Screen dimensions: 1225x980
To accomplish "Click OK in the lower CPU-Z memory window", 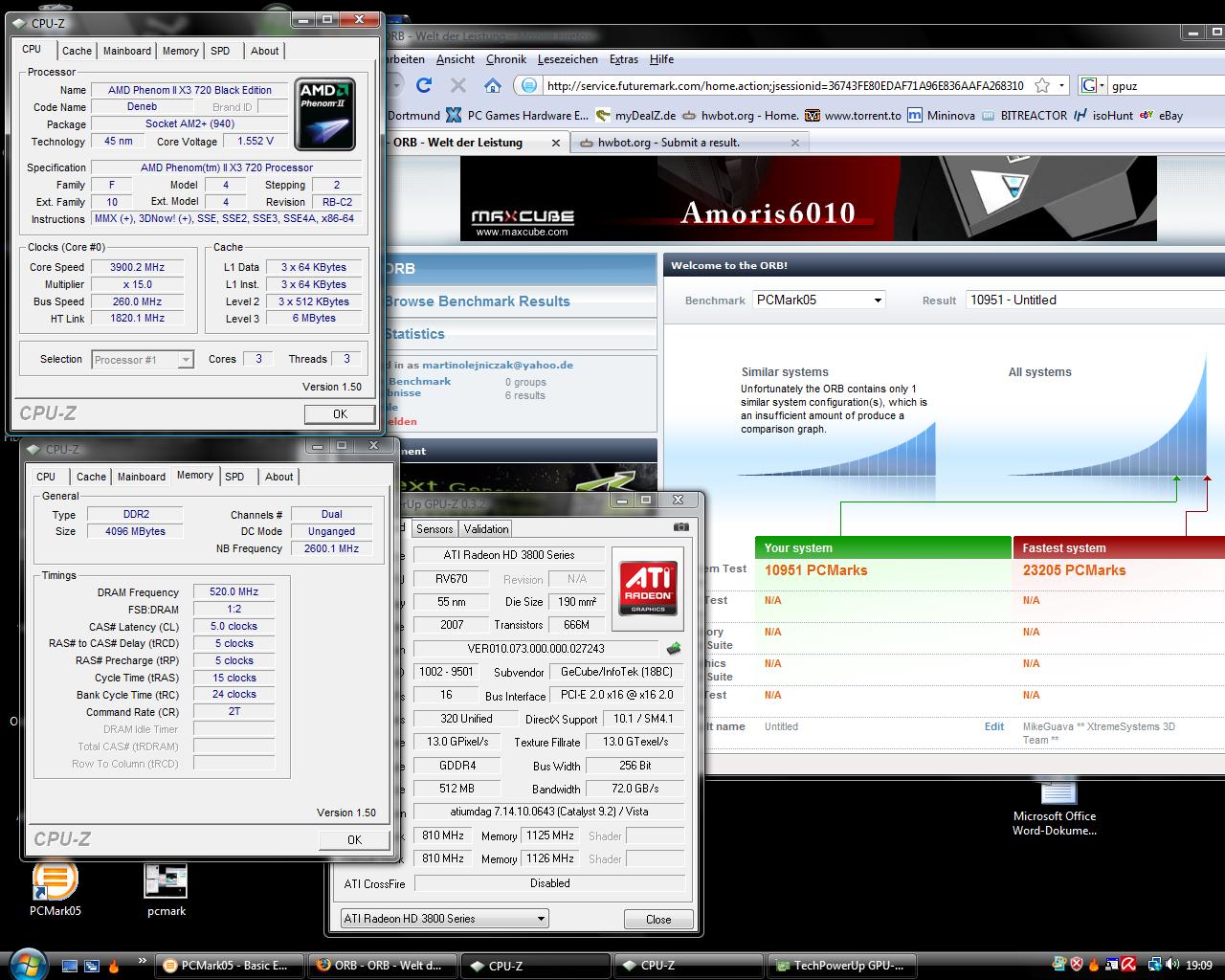I will [354, 839].
